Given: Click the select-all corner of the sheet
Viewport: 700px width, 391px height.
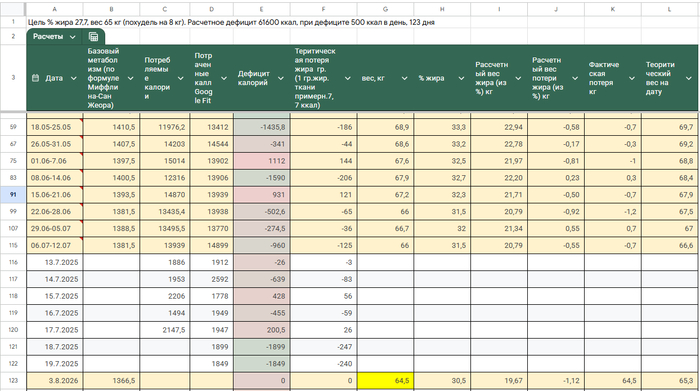Looking at the screenshot, I should [12, 9].
